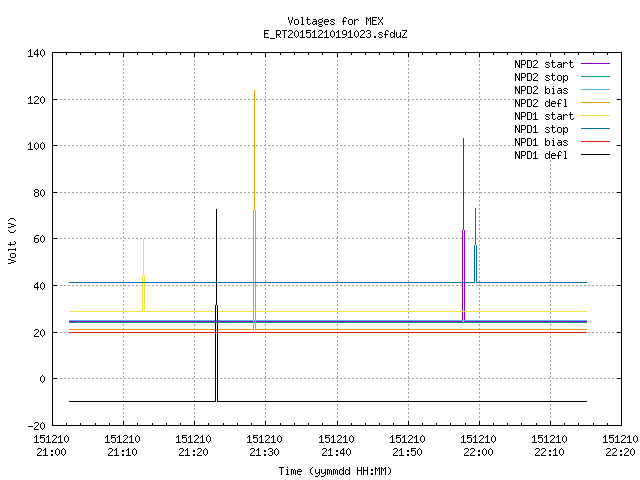Click the 'Time (yymmdd HH:MM)' x-axis label
Screen dimensions: 640x480
[335, 471]
